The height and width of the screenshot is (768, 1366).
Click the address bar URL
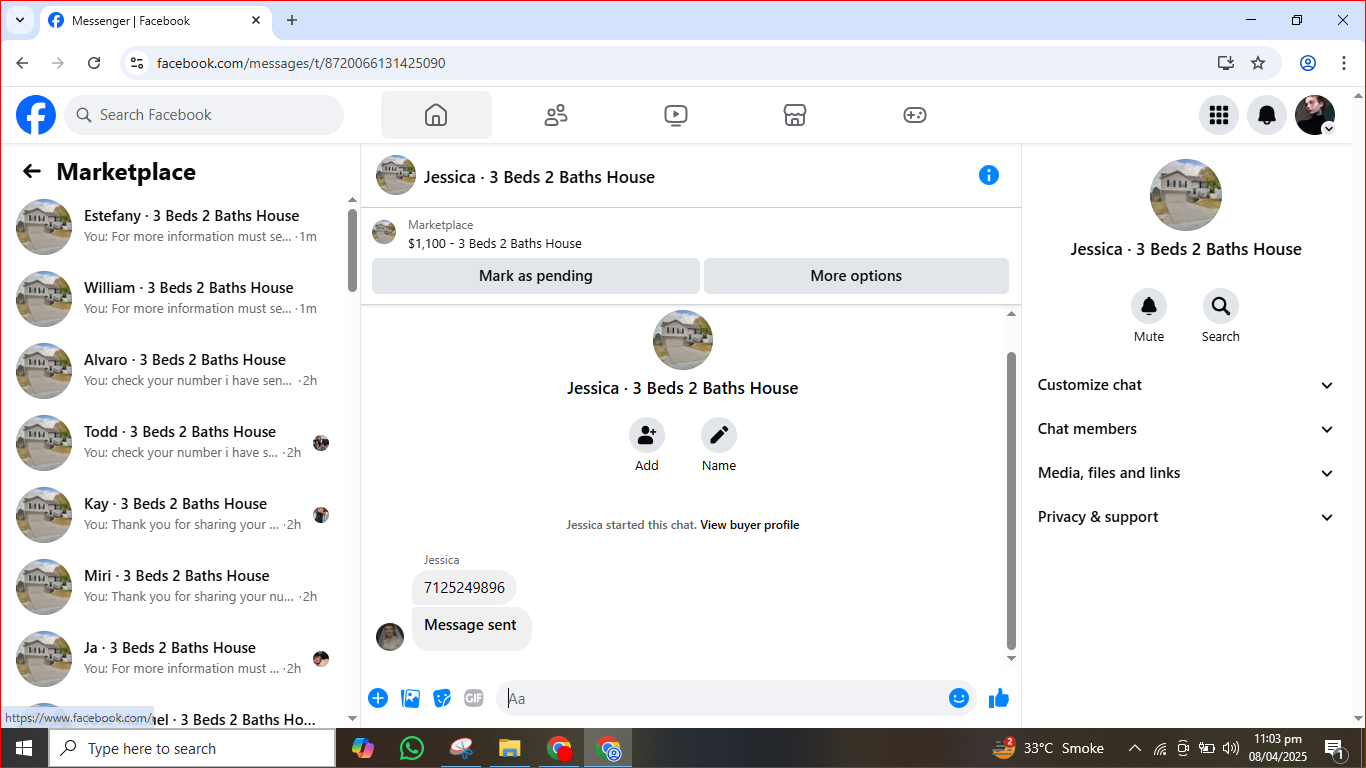301,63
